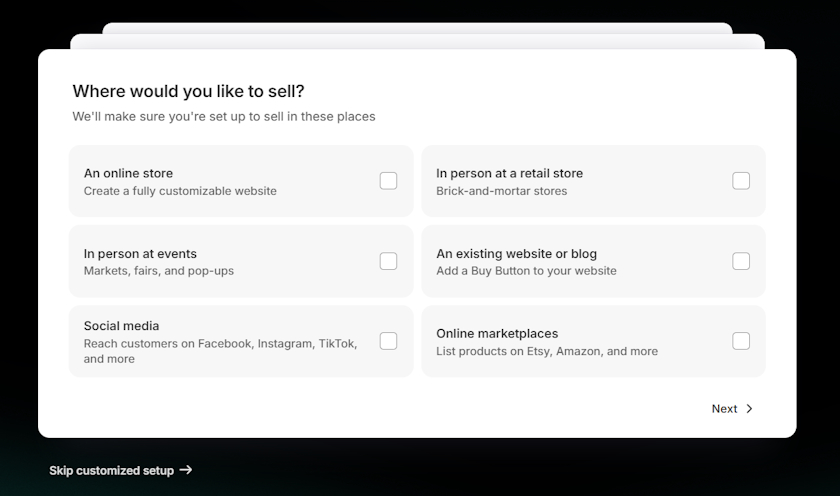Click the 'We'll make sure you're set up' subtitle
Viewport: 840px width, 496px height.
pyautogui.click(x=224, y=116)
